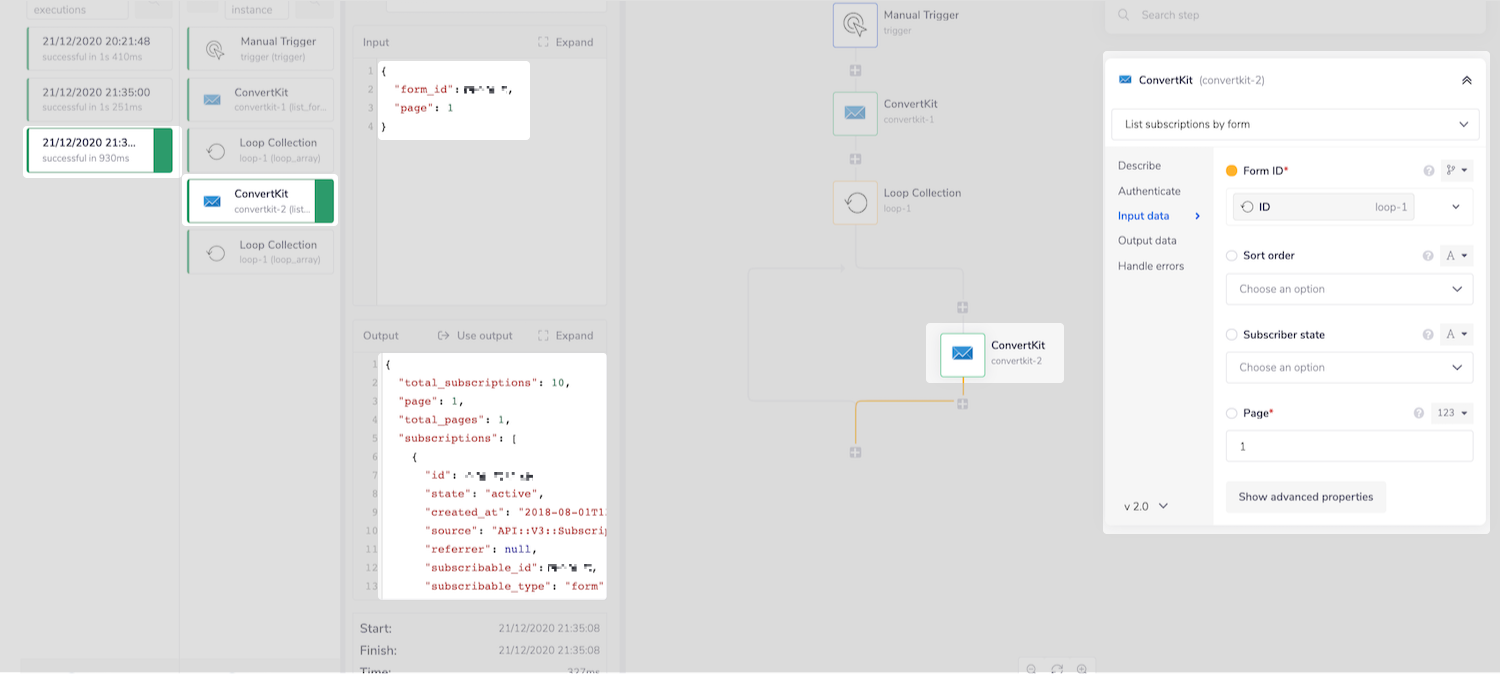
Task: Open the Subscriber state Choose an option dropdown
Action: pos(1349,367)
